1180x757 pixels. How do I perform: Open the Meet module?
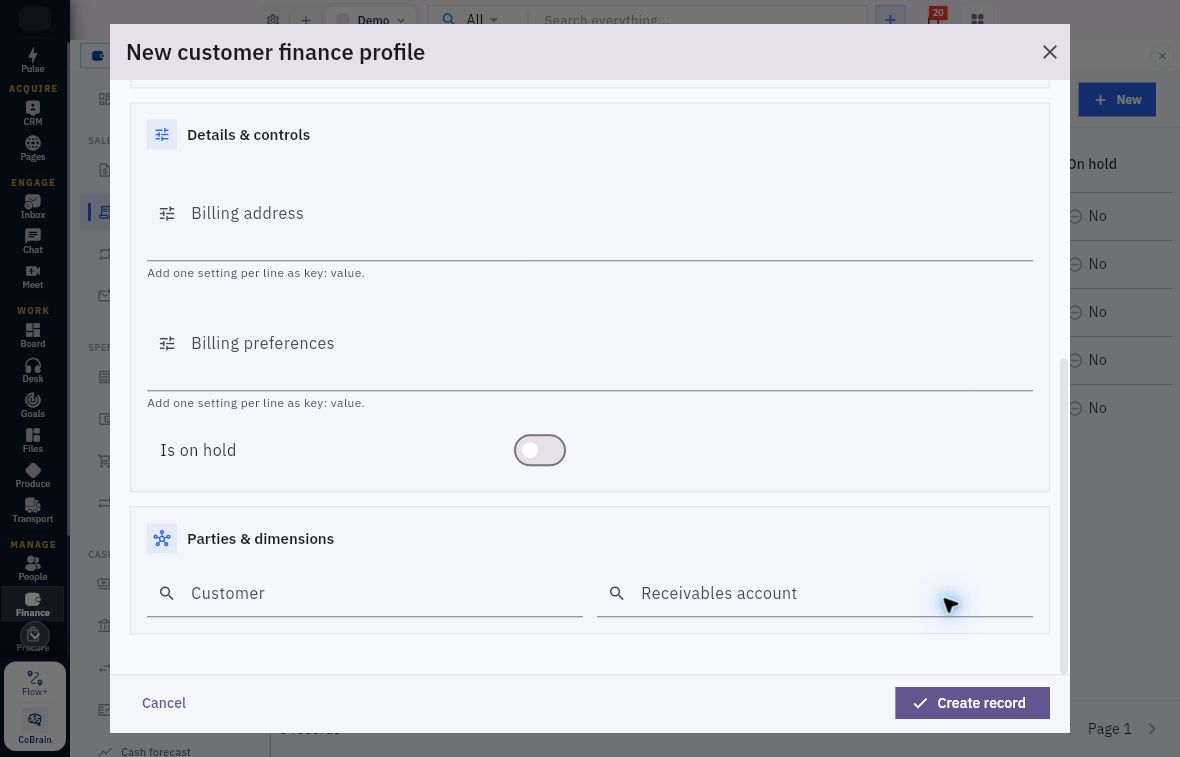pyautogui.click(x=32, y=276)
